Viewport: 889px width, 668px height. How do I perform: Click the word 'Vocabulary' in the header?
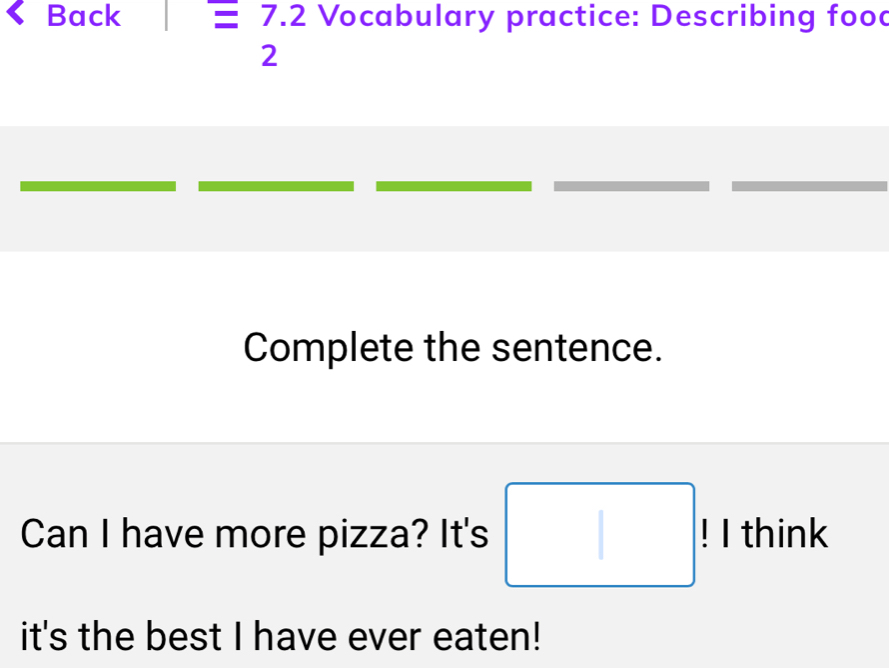pos(408,17)
